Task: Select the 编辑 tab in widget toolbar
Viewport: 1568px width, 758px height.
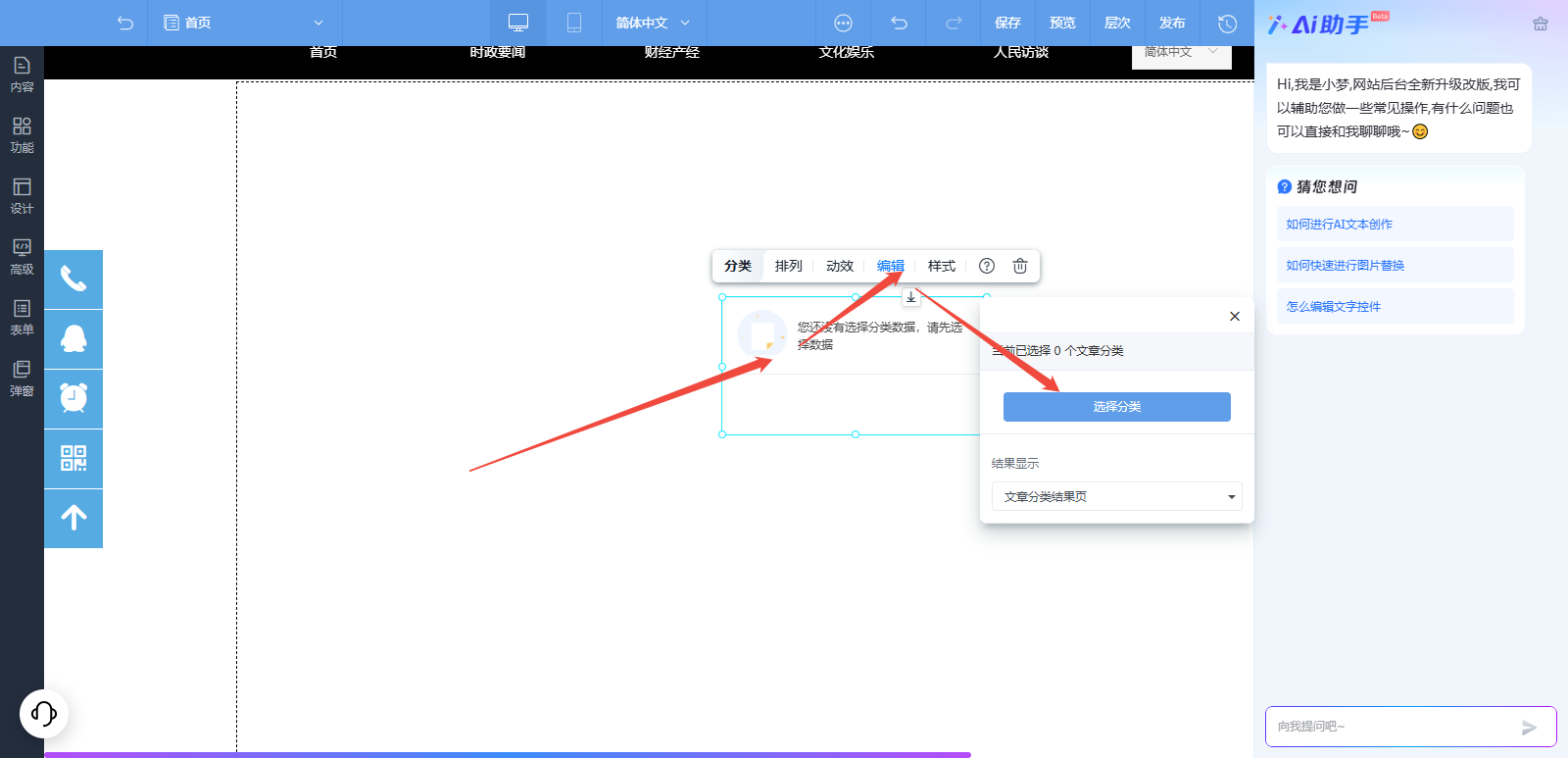Action: pos(890,266)
